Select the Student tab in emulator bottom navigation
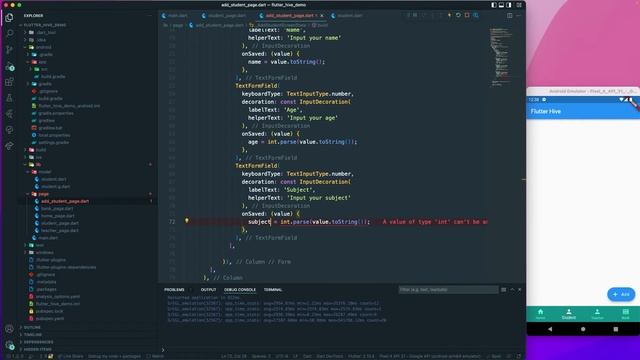 569,314
